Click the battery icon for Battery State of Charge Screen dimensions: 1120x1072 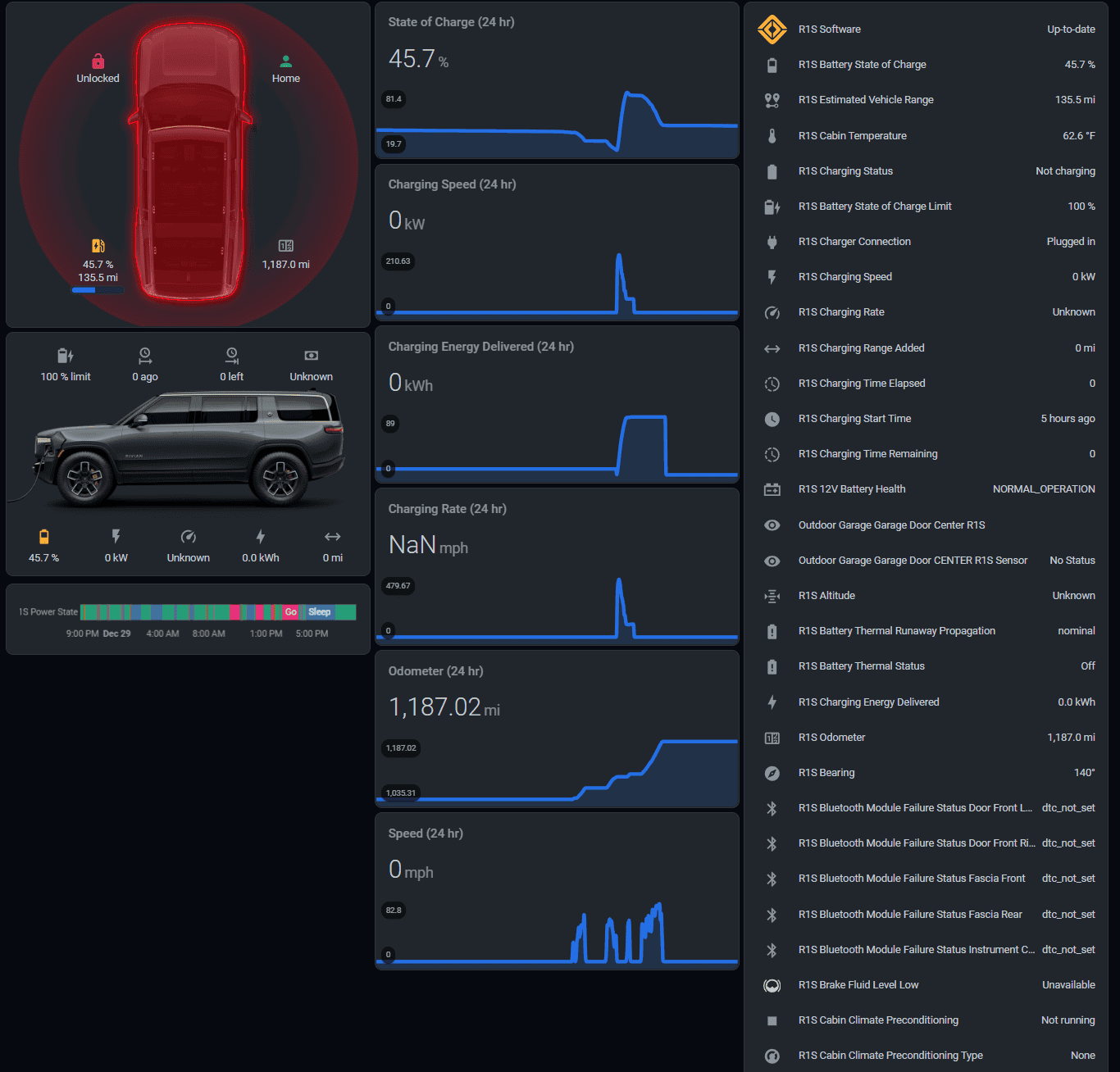772,65
